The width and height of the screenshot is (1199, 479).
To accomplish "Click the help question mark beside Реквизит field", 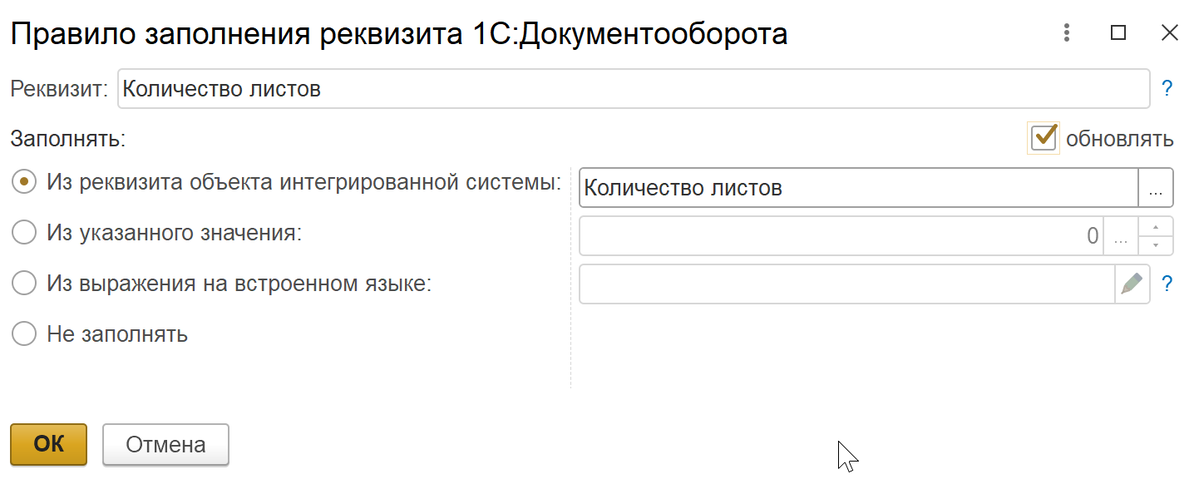I will [x=1166, y=88].
